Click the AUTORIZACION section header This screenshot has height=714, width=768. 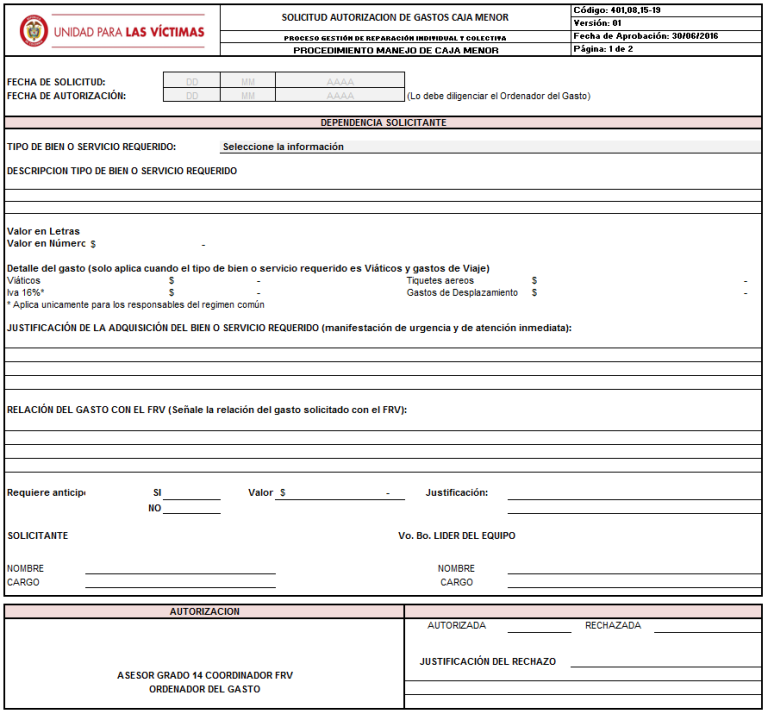click(x=204, y=612)
